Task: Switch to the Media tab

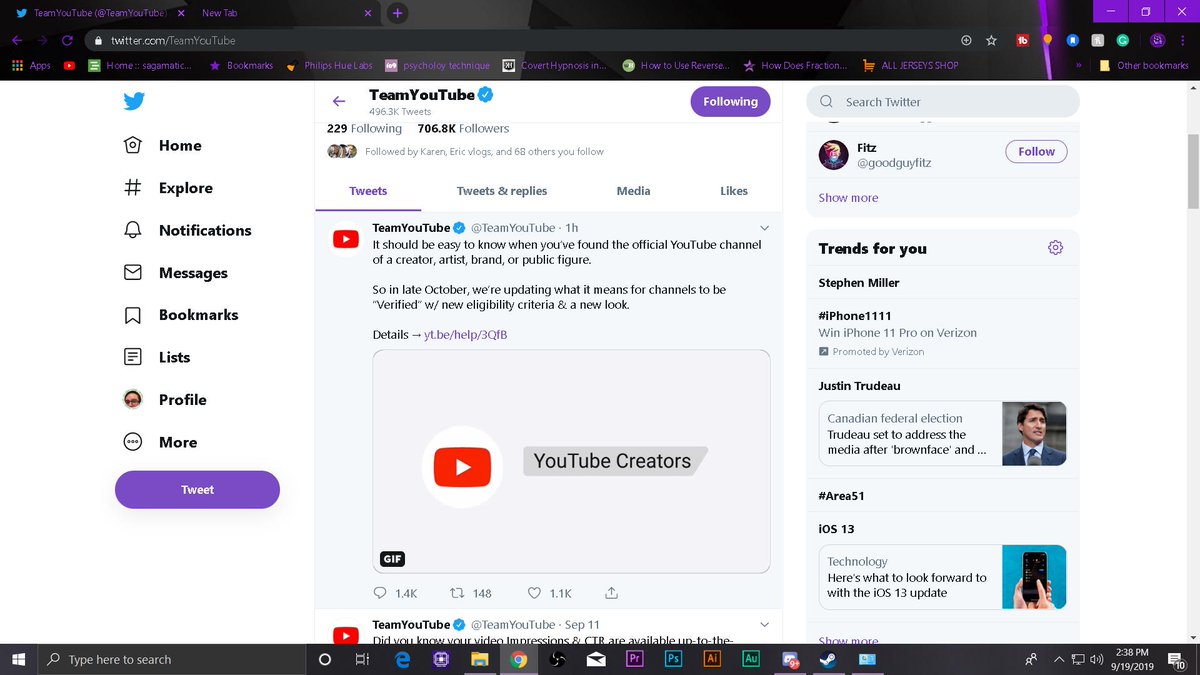Action: click(x=633, y=190)
